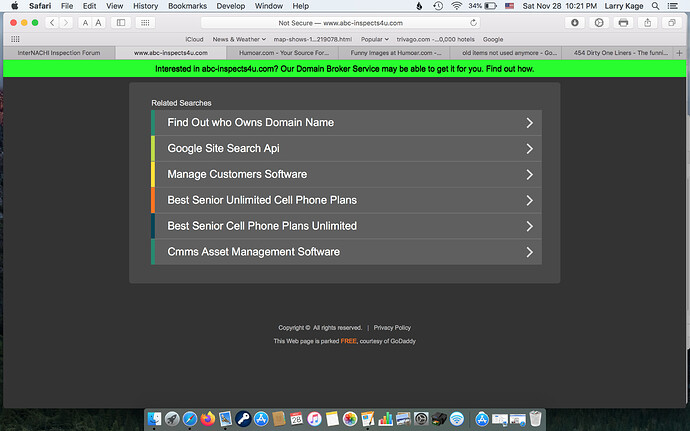The width and height of the screenshot is (690, 431).
Task: Open the File menu
Action: (67, 6)
